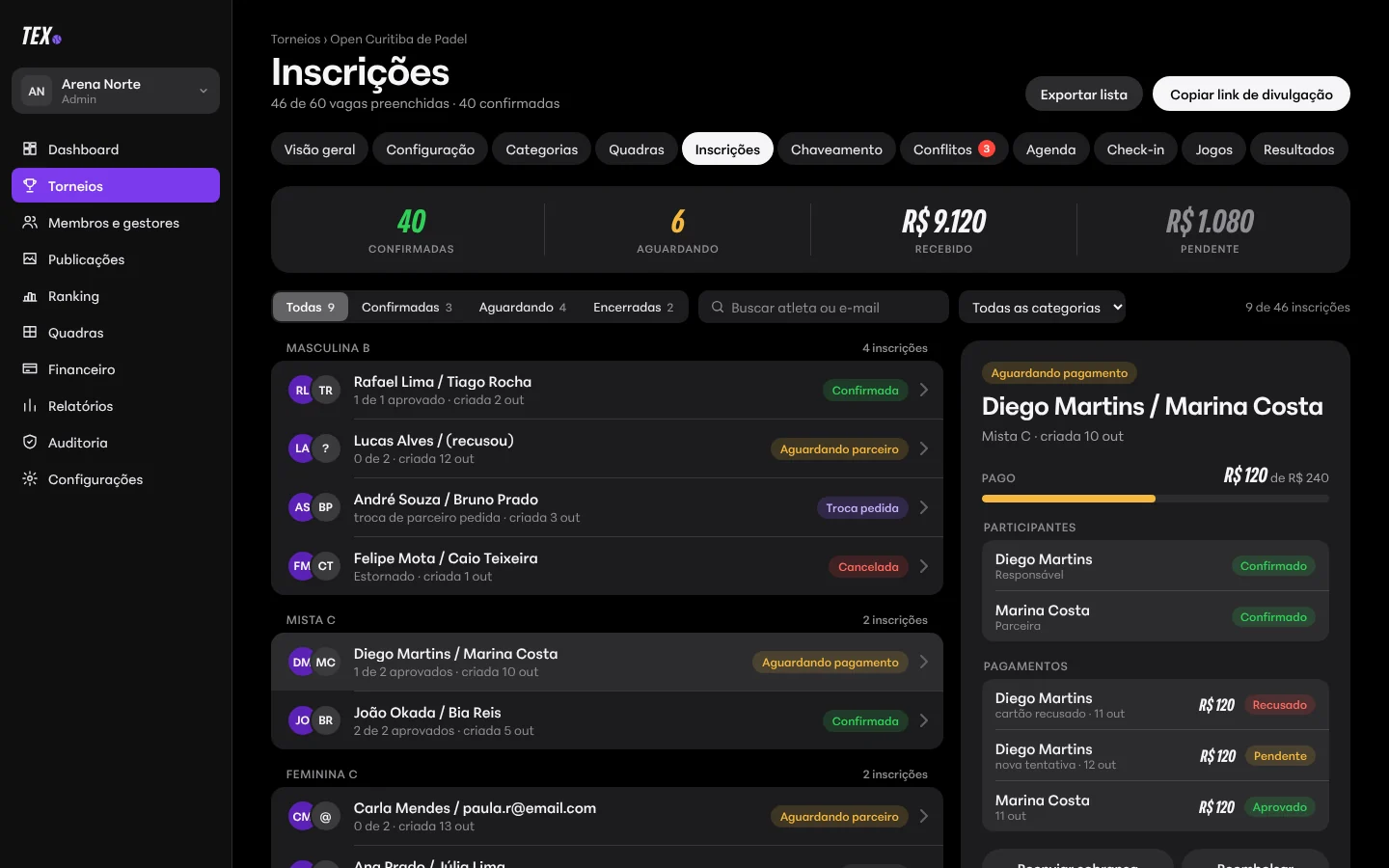The image size is (1389, 868).
Task: Expand the Arena Norte account switcher
Action: (x=116, y=91)
